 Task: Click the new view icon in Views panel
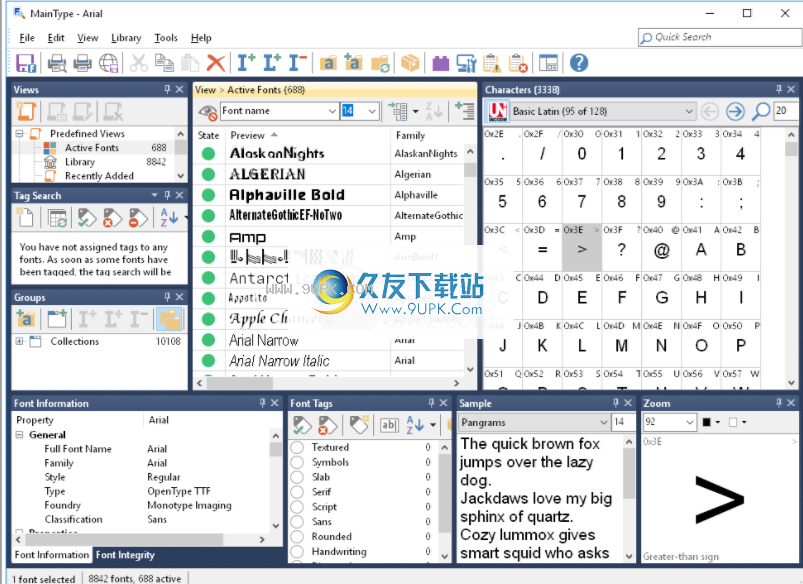point(26,111)
